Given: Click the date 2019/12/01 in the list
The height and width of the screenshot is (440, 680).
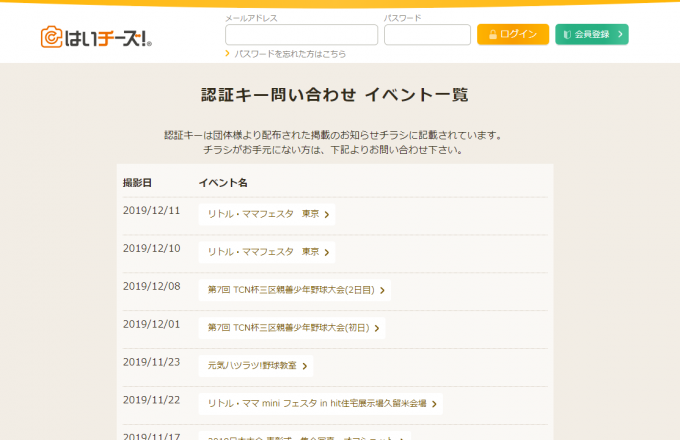Looking at the screenshot, I should pyautogui.click(x=151, y=324).
